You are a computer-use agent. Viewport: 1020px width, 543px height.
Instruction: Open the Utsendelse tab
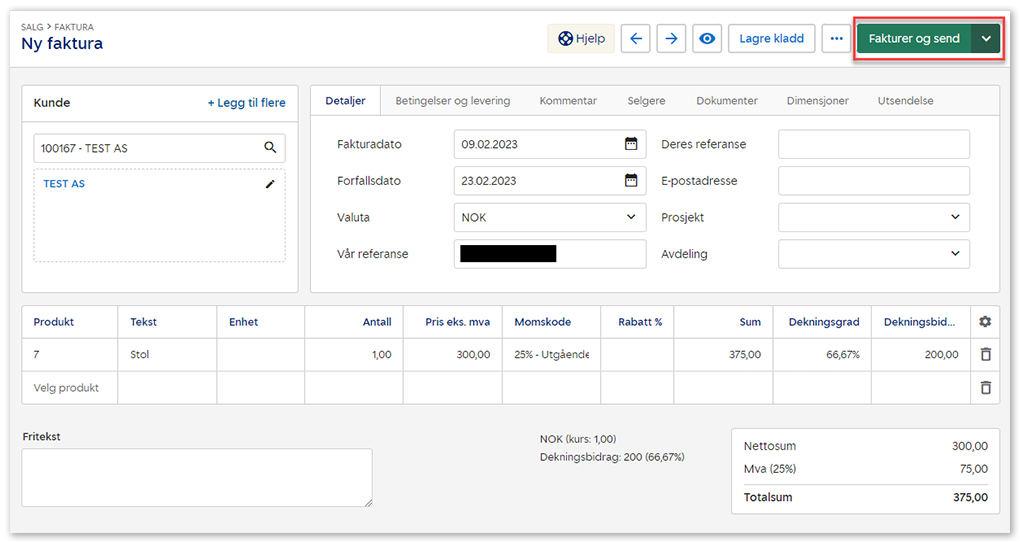click(906, 101)
